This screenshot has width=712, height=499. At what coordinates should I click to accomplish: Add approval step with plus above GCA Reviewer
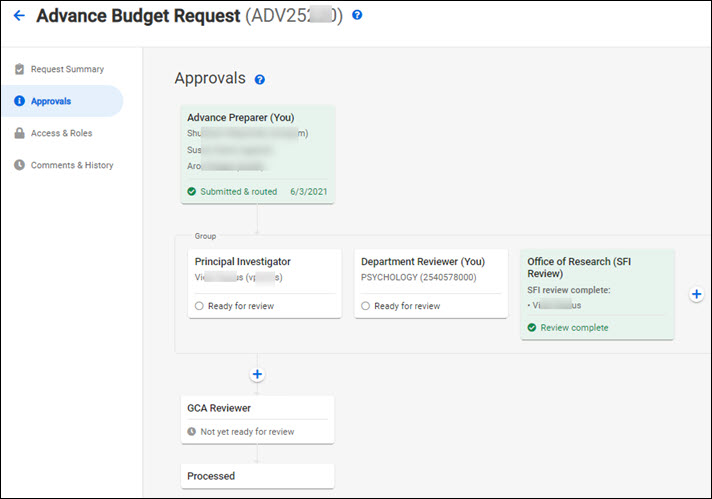click(257, 374)
